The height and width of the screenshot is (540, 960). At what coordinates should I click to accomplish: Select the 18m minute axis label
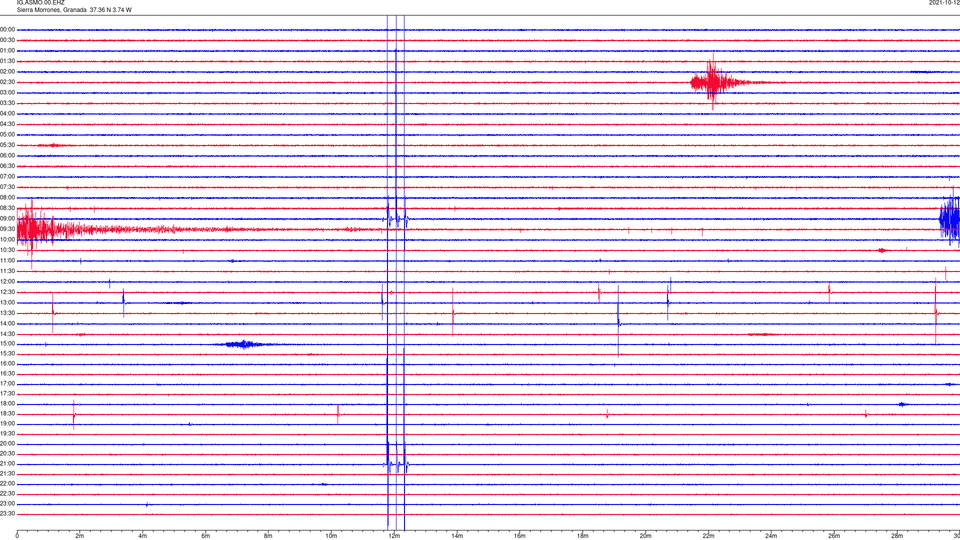pos(583,536)
